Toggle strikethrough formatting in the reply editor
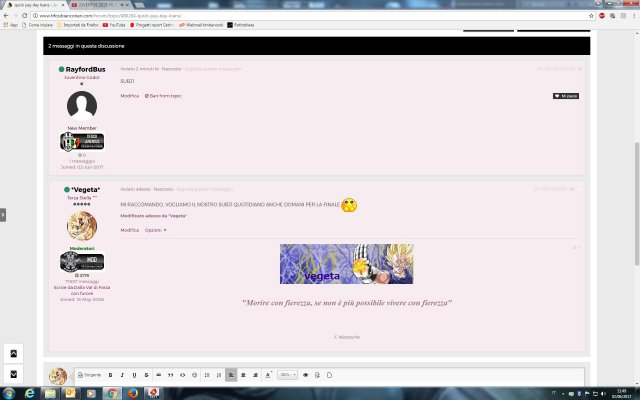This screenshot has height=400, width=640. [146, 375]
